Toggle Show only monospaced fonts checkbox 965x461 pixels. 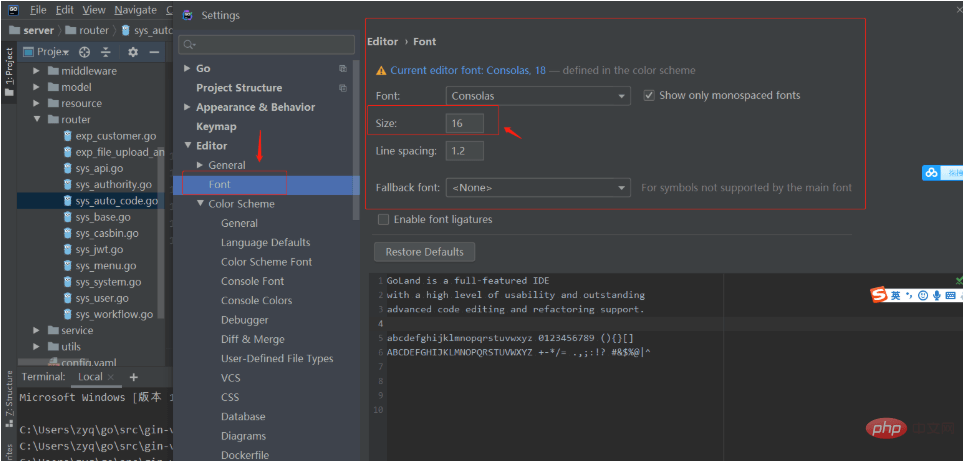pos(649,95)
